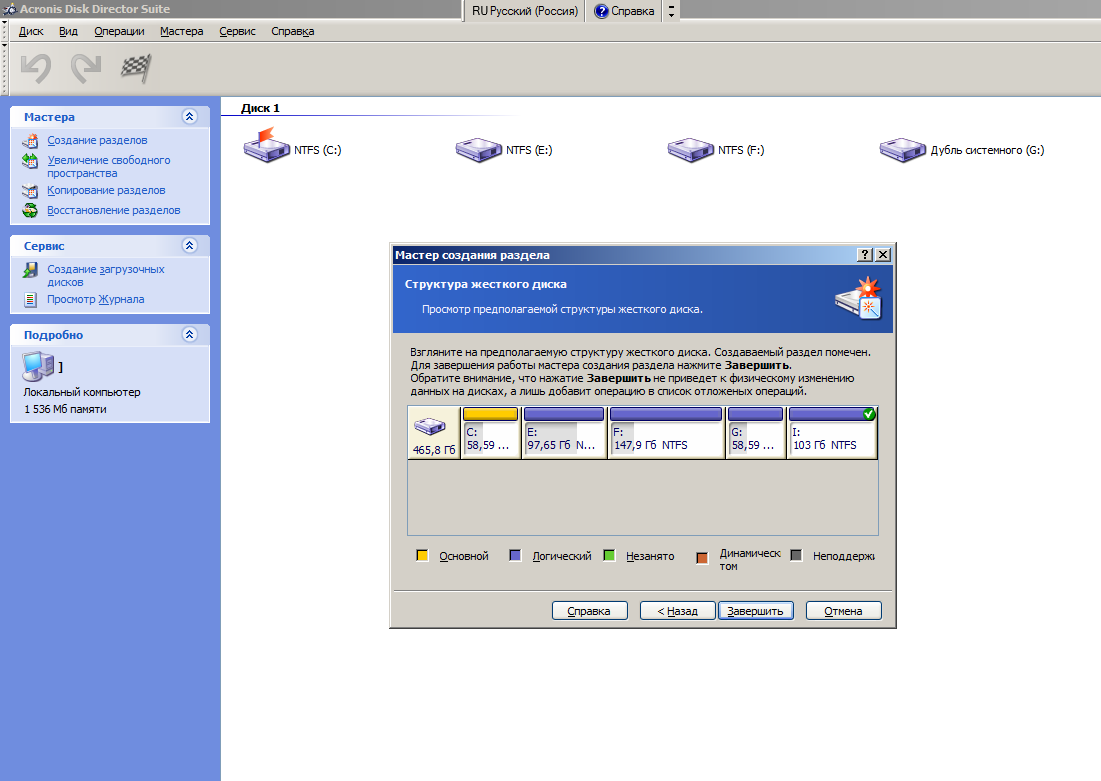Image resolution: width=1101 pixels, height=781 pixels.
Task: Collapse the Сервис sidebar panel
Action: pyautogui.click(x=189, y=245)
